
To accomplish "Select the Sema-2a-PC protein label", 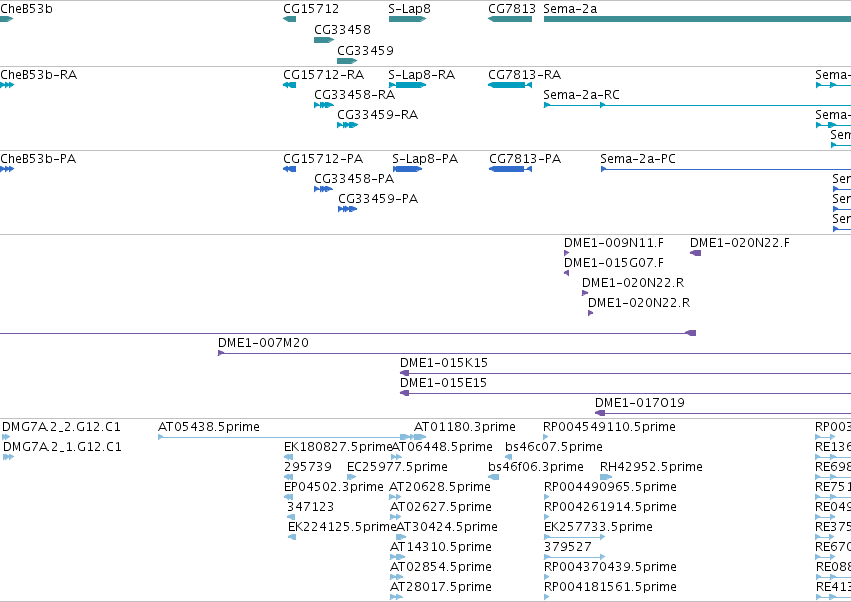I will pyautogui.click(x=638, y=159).
